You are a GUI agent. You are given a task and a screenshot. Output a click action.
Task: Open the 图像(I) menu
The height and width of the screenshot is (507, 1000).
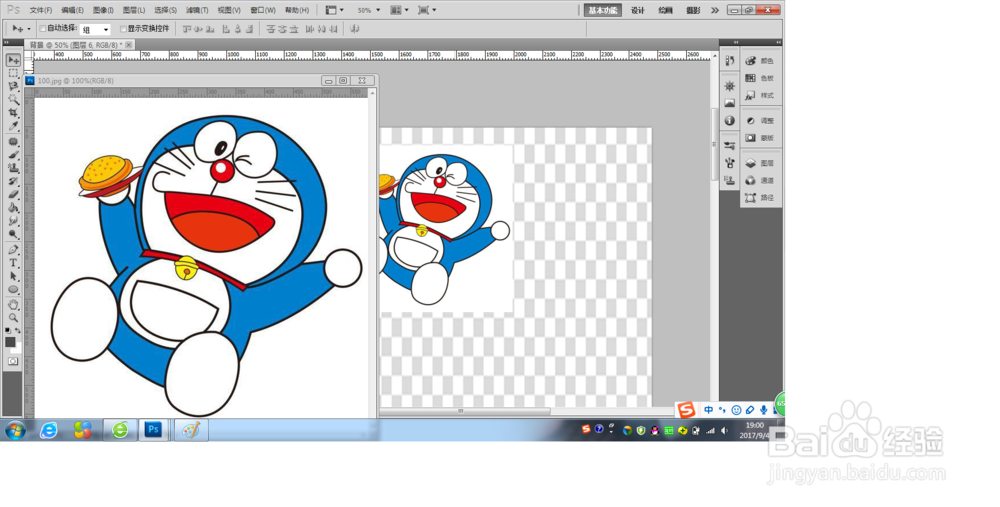[x=103, y=10]
